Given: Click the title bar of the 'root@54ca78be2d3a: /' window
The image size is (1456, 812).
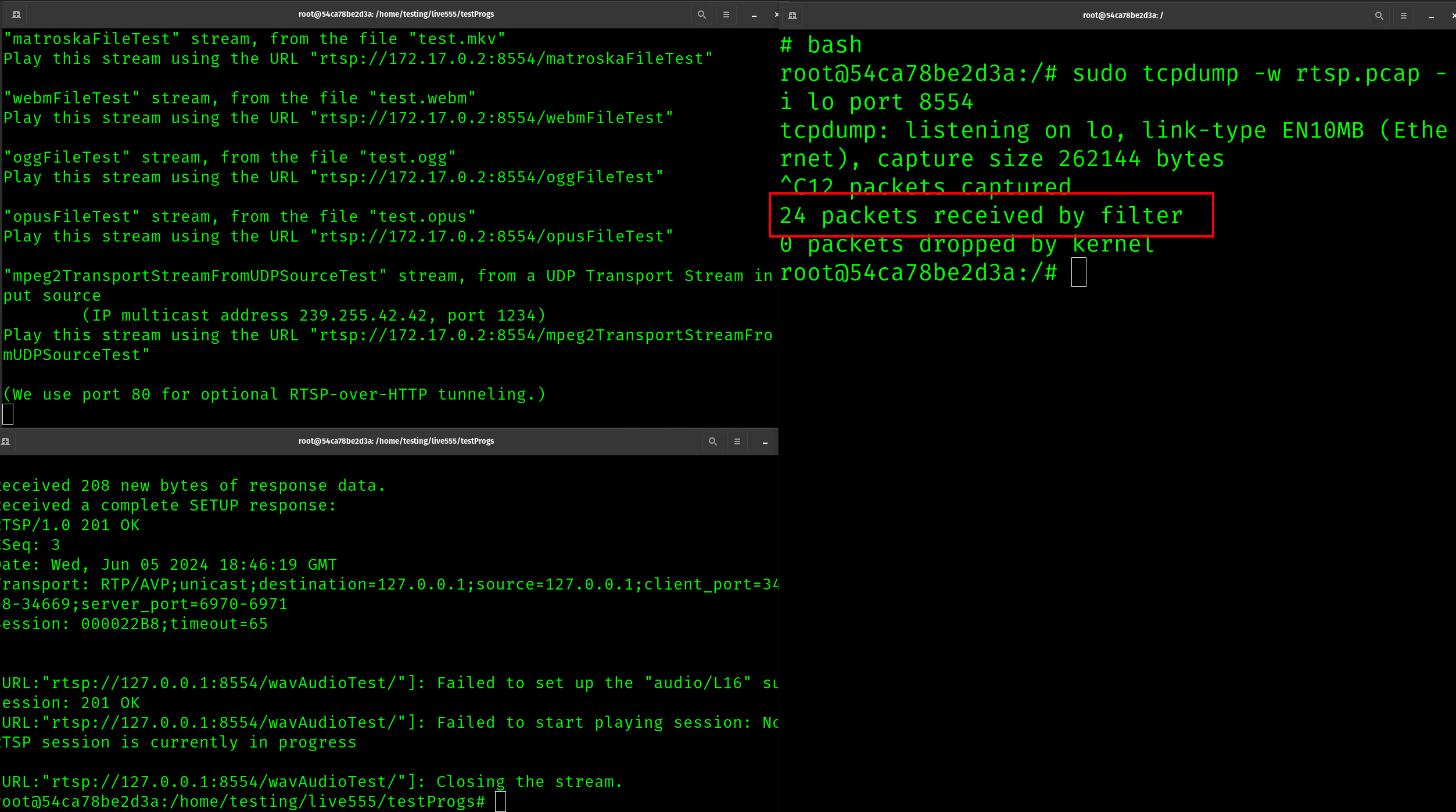Looking at the screenshot, I should pos(1123,16).
